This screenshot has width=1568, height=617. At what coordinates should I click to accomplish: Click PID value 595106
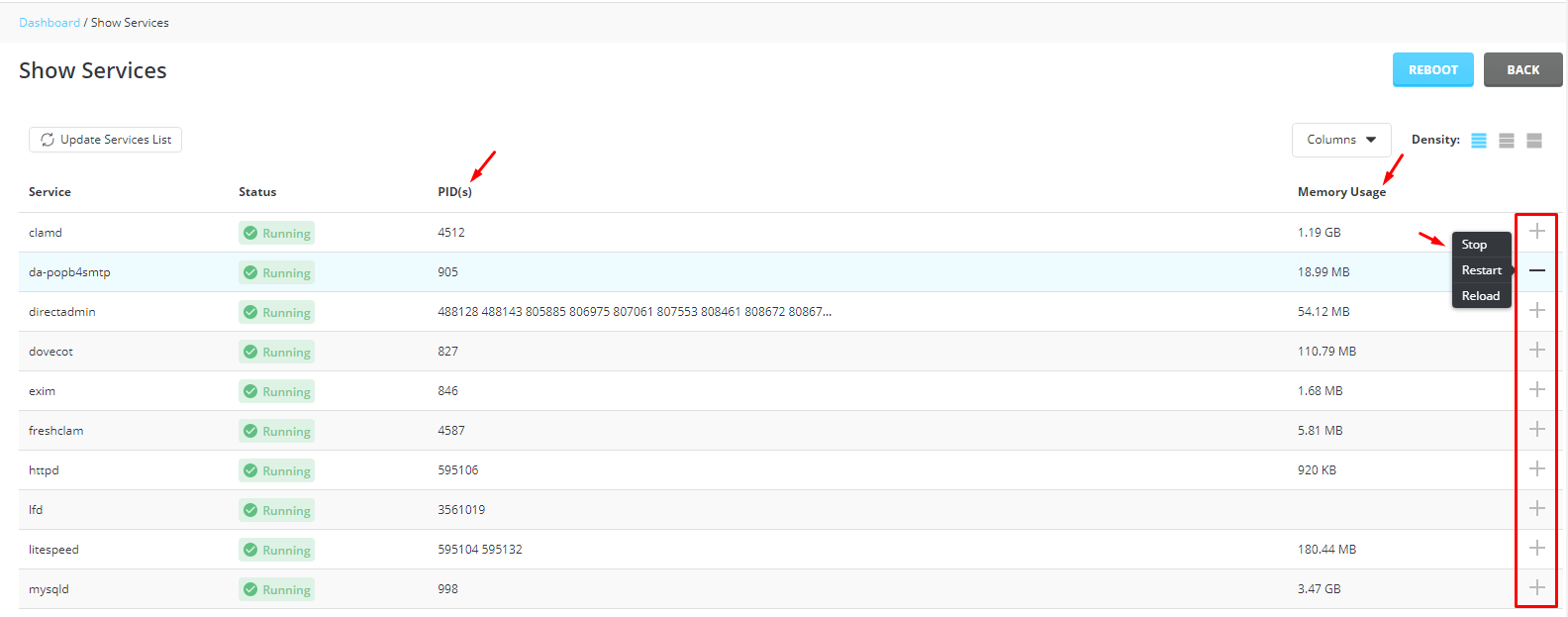tap(458, 470)
